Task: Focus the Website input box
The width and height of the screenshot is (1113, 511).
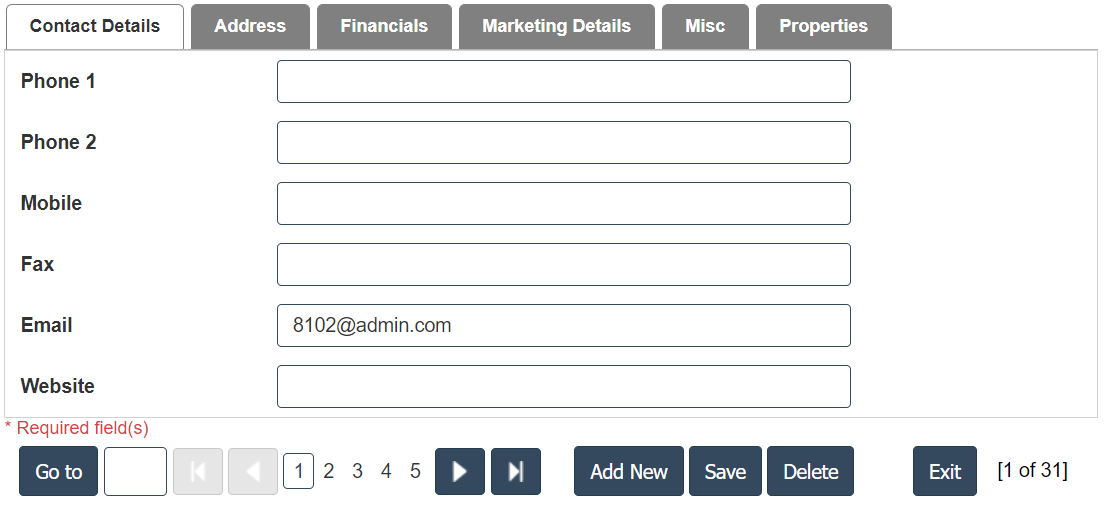Action: (563, 387)
